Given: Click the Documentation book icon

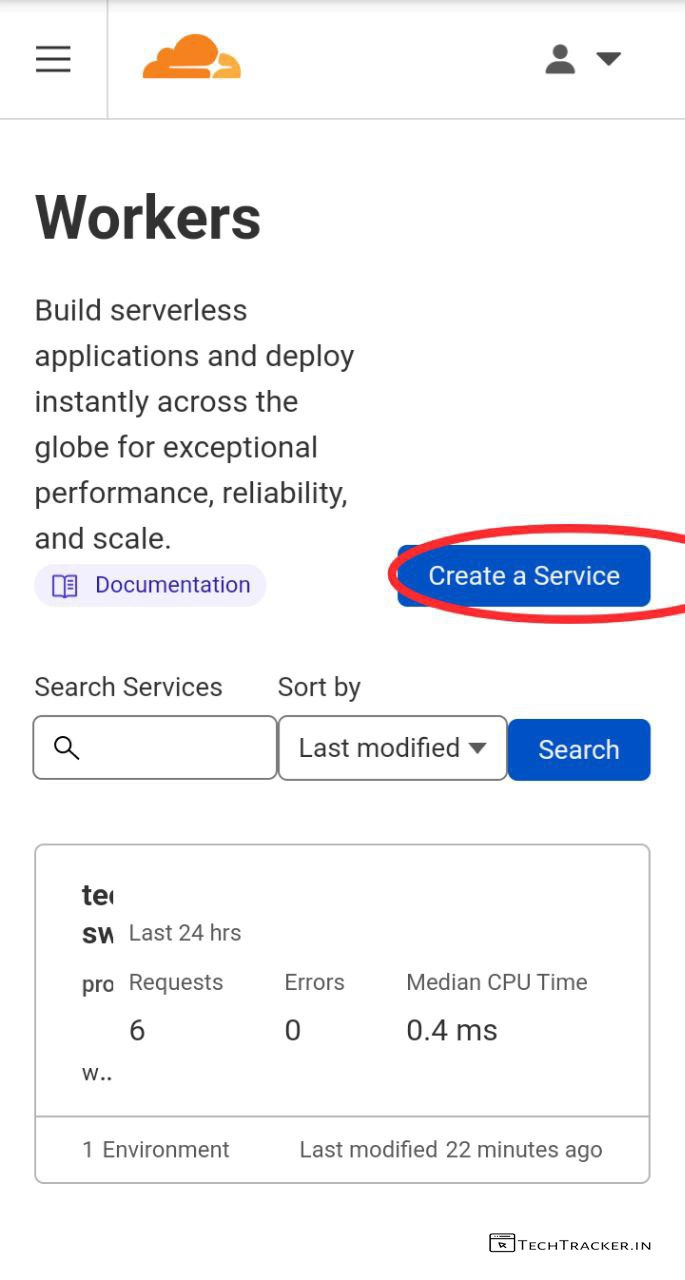Looking at the screenshot, I should [64, 586].
